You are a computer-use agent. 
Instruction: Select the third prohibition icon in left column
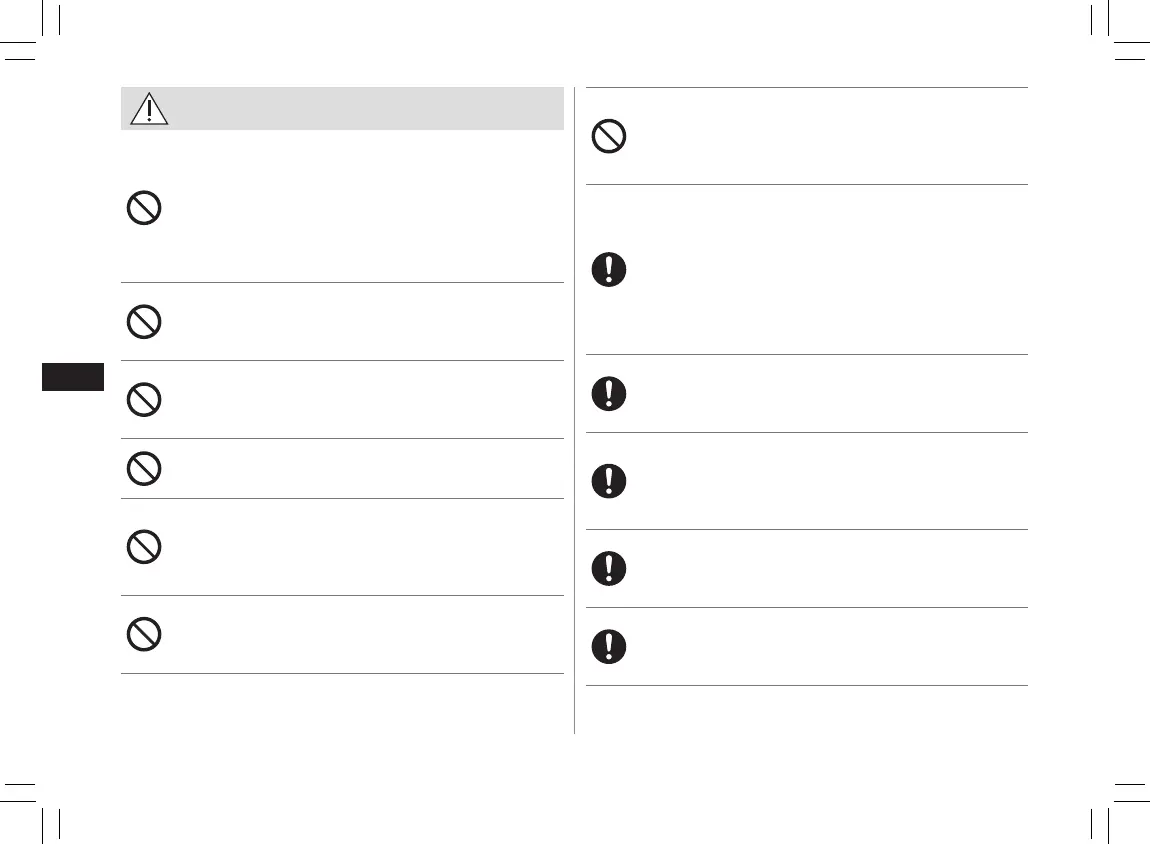144,400
